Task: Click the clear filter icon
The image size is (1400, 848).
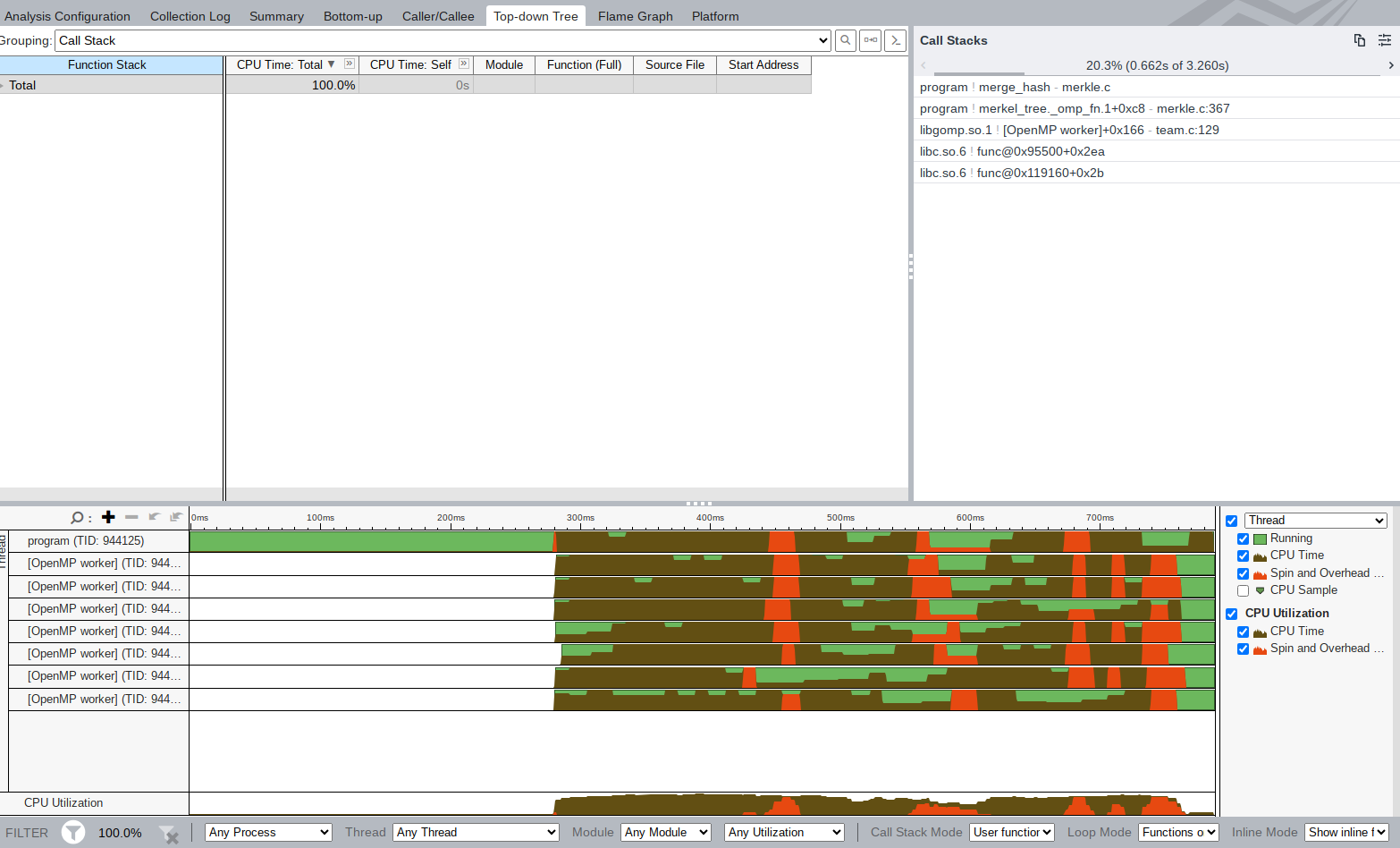Action: 168,835
